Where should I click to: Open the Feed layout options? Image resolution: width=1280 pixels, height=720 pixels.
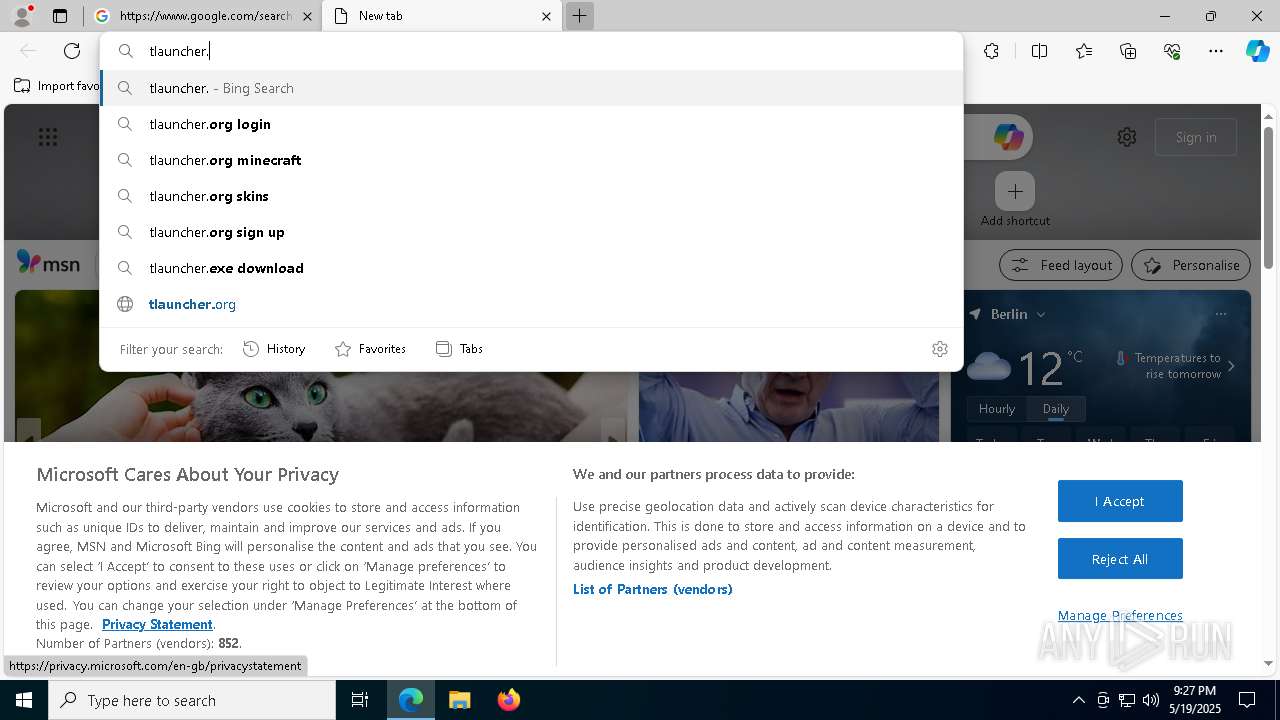(x=1061, y=265)
